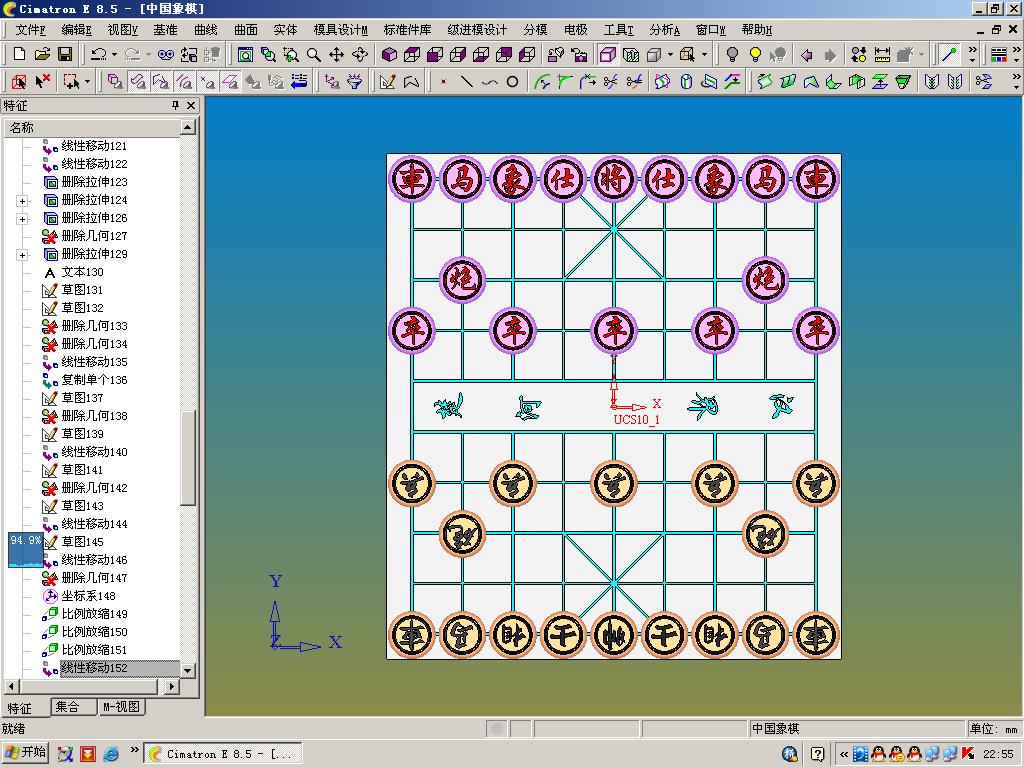Image resolution: width=1024 pixels, height=768 pixels.
Task: Undo the last action
Action: pyautogui.click(x=99, y=54)
